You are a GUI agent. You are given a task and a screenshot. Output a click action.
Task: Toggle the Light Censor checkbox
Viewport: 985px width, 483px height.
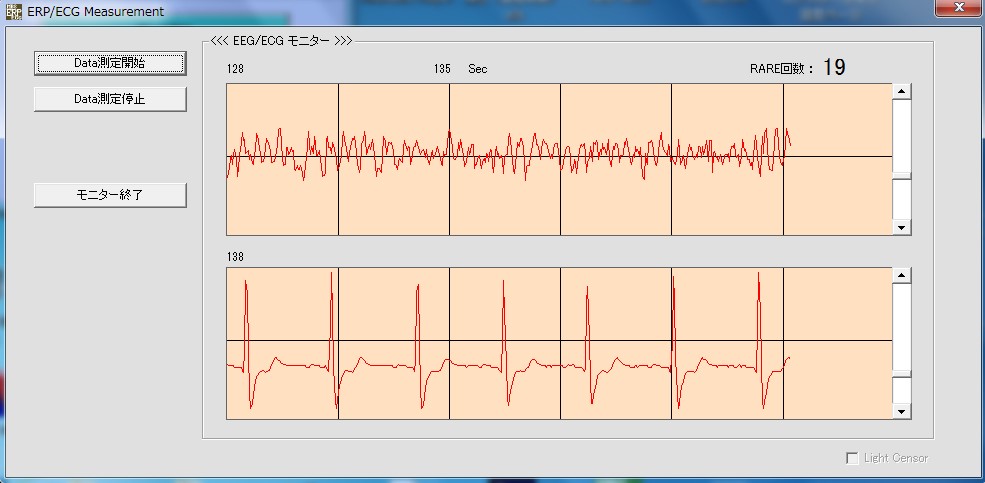(x=852, y=458)
